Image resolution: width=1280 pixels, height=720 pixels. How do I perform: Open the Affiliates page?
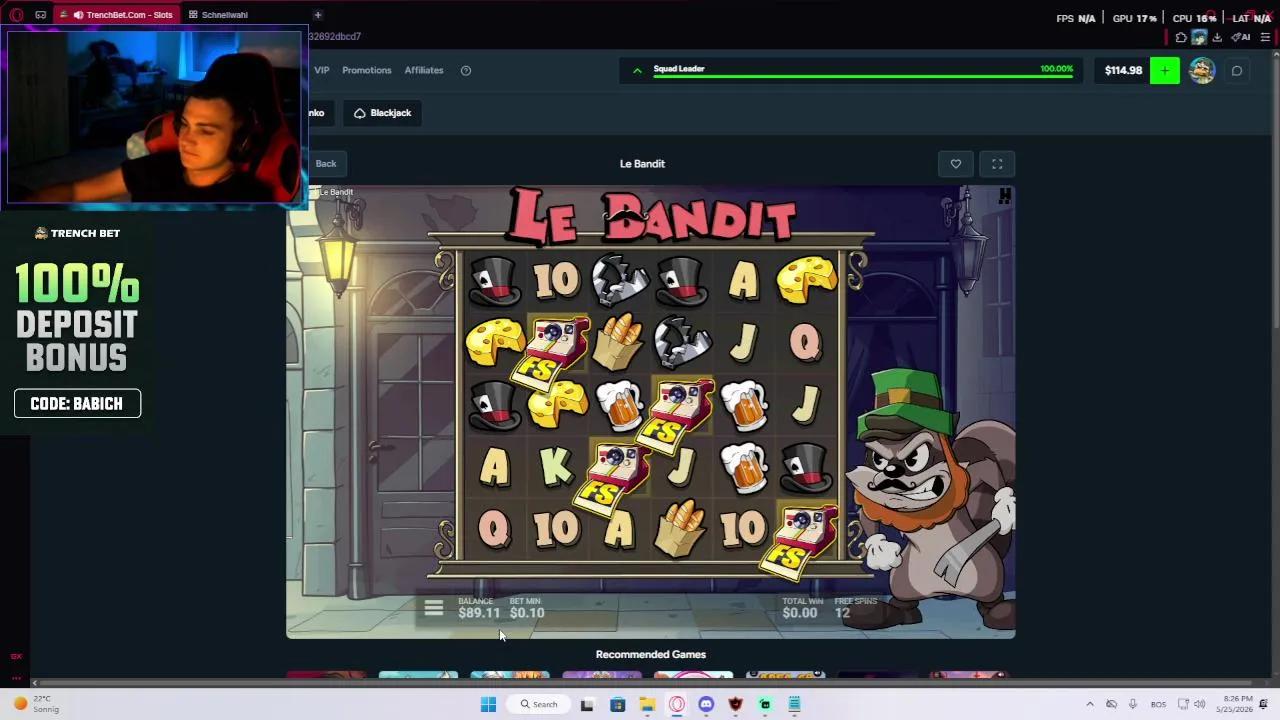click(424, 70)
